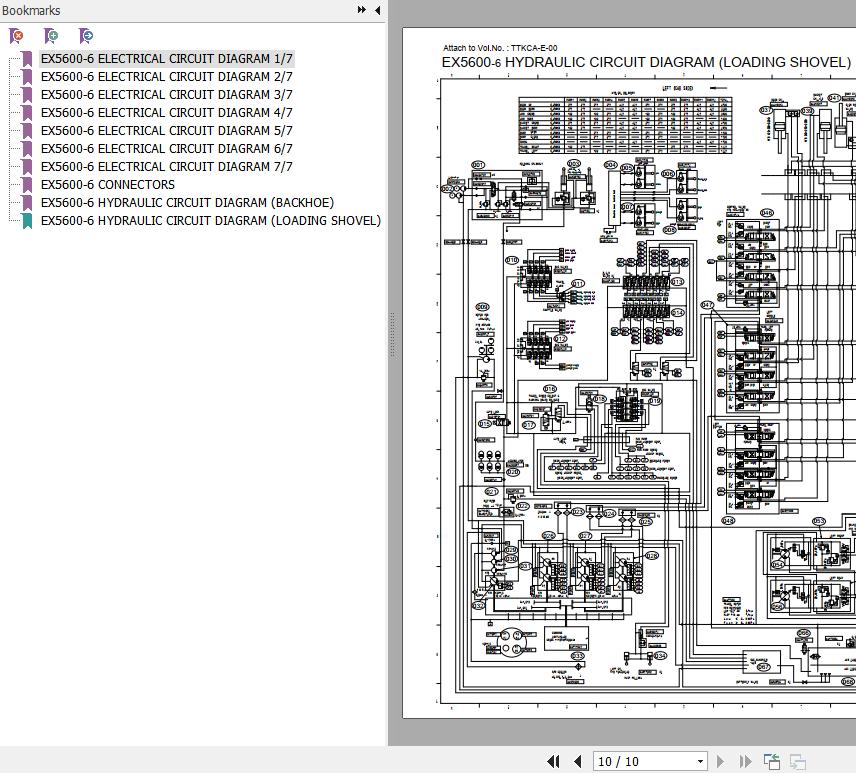Screen dimensions: 856x773
Task: Open bookmark Electrical Circuit Diagram 7/7
Action: (166, 167)
